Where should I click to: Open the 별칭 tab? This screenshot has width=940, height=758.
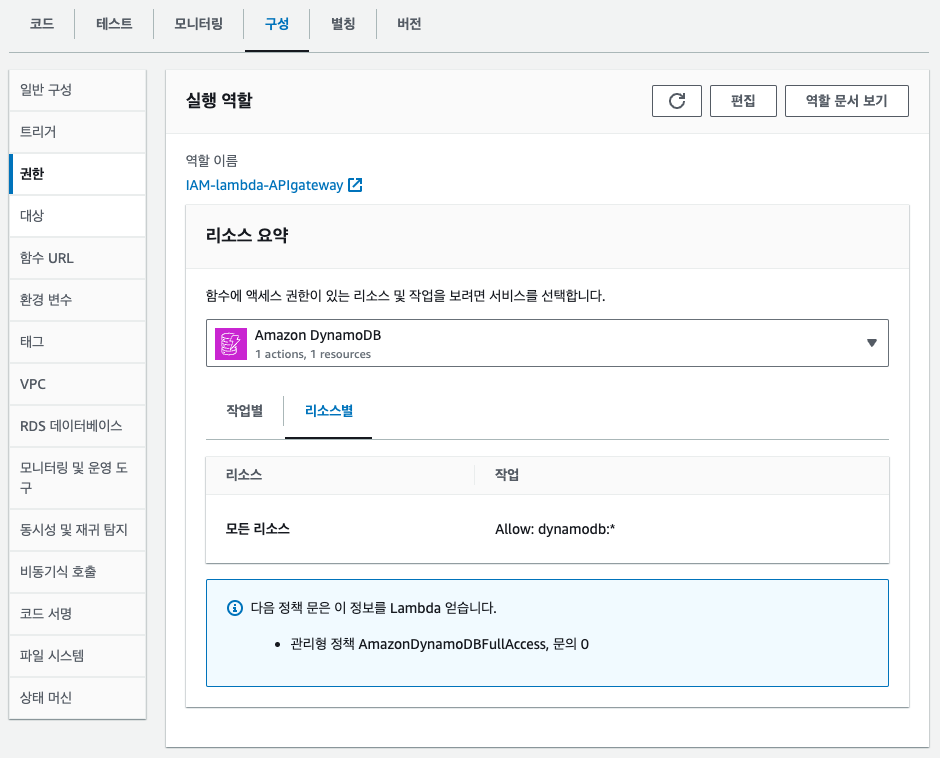pos(343,24)
